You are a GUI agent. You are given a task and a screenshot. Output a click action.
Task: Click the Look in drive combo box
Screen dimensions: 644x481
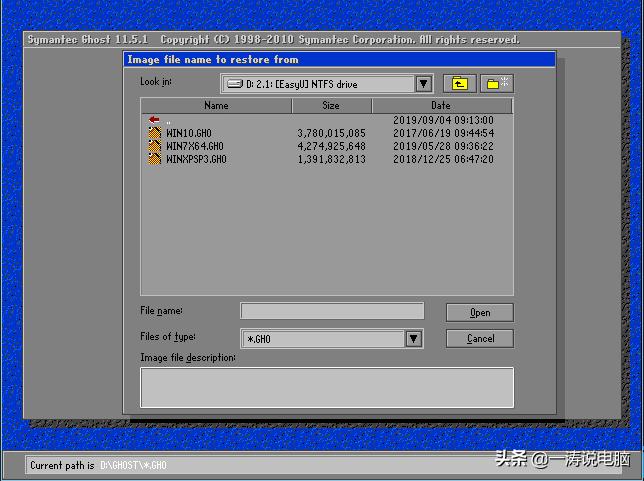(x=327, y=84)
